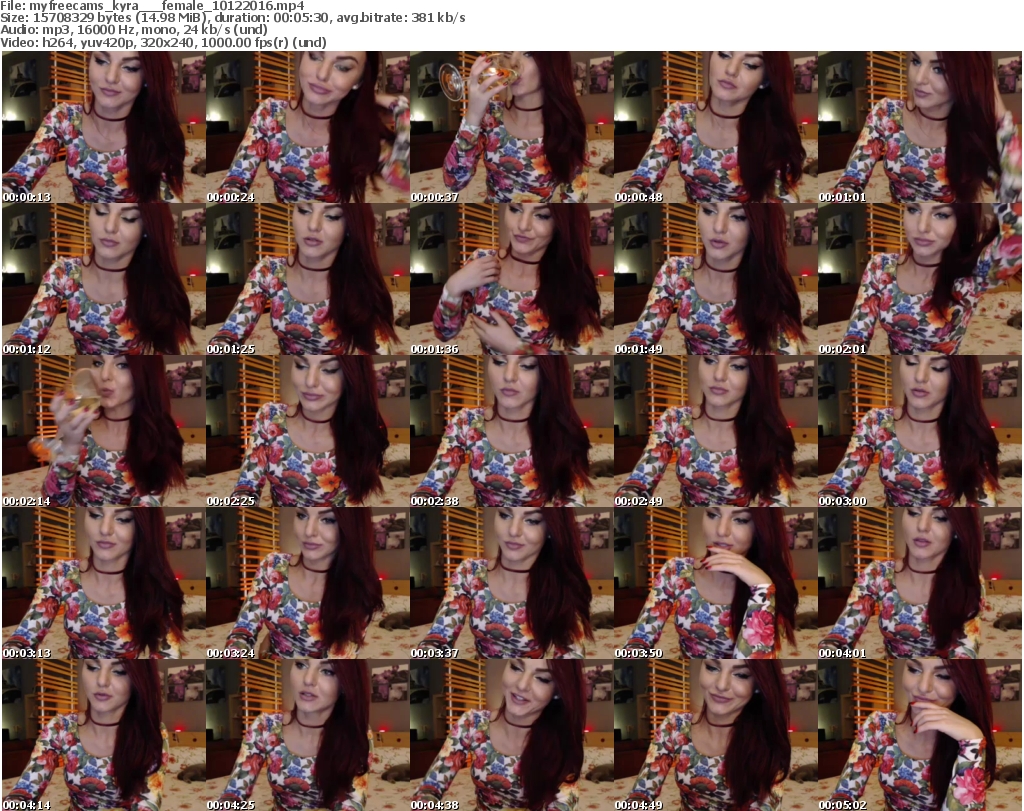Select the thumbnail at 00:03:24
The image size is (1024, 811).
[308, 583]
